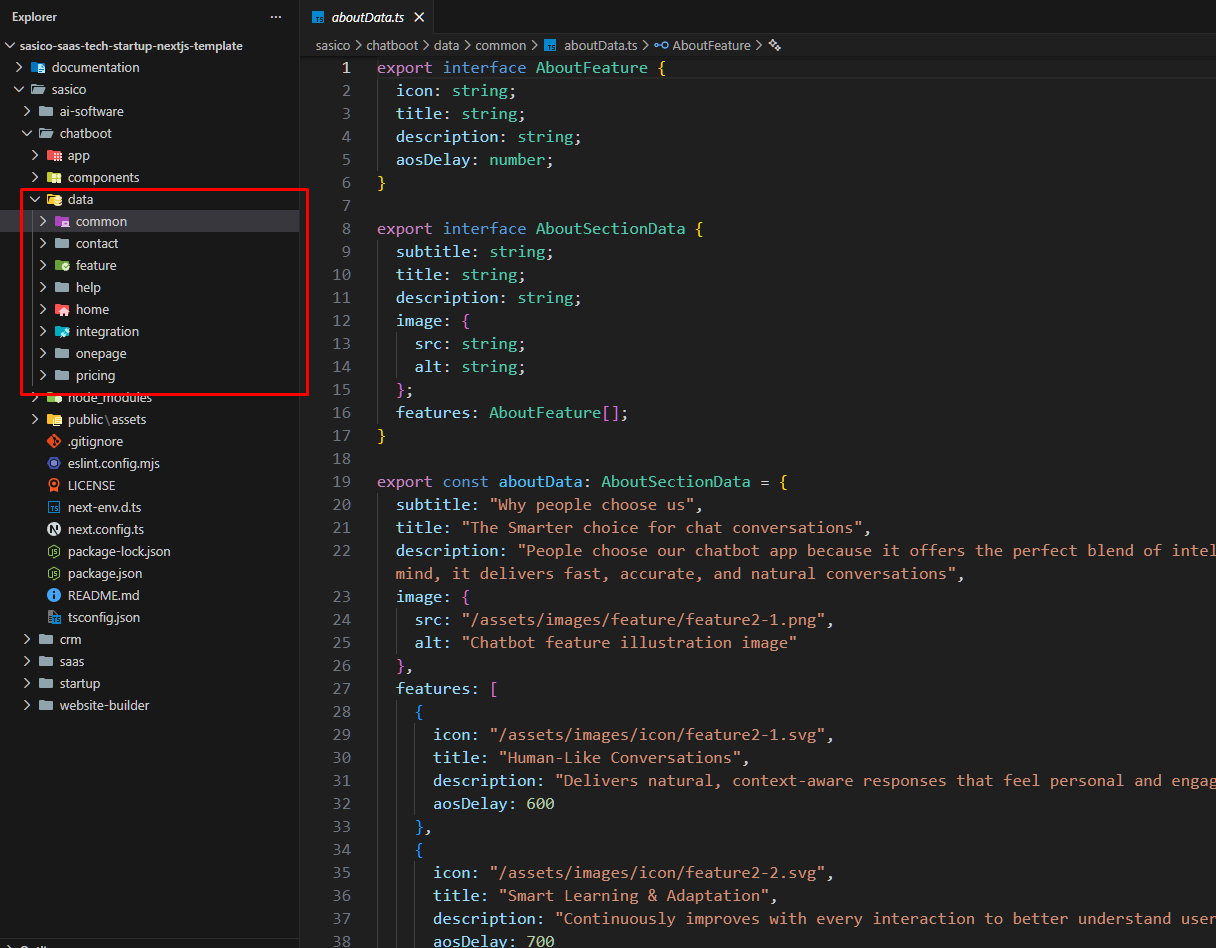Select the website-builder folder row

tap(150, 705)
